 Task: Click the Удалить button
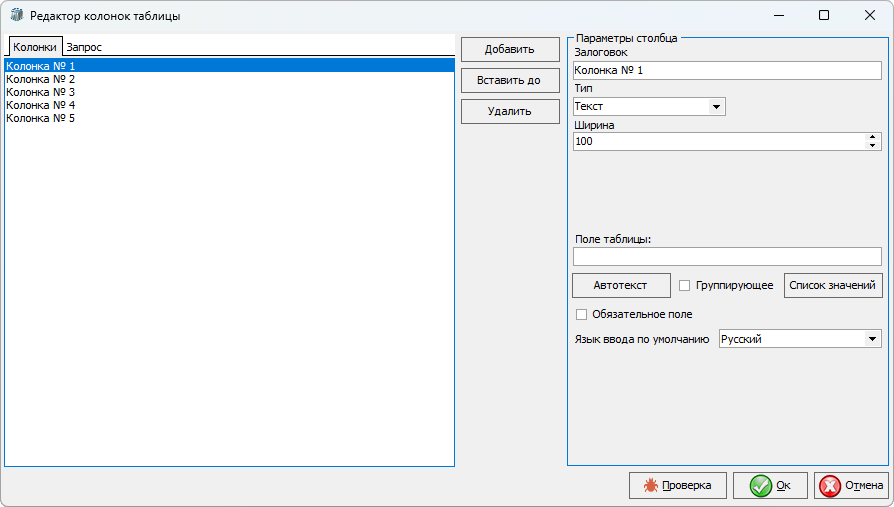[x=510, y=111]
